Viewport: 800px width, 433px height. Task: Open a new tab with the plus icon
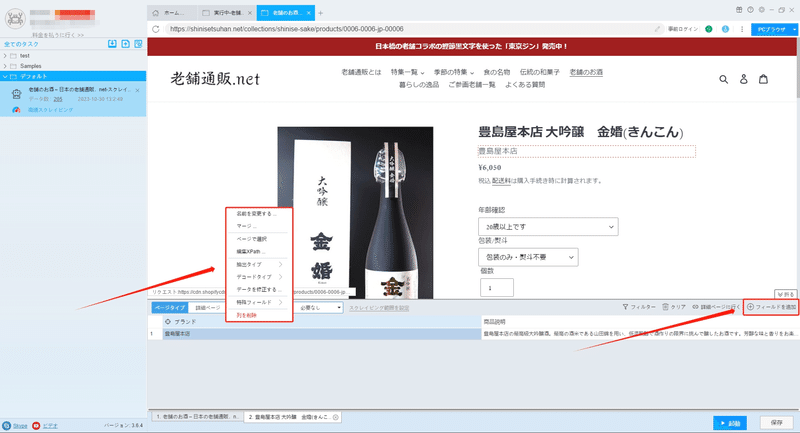(320, 13)
